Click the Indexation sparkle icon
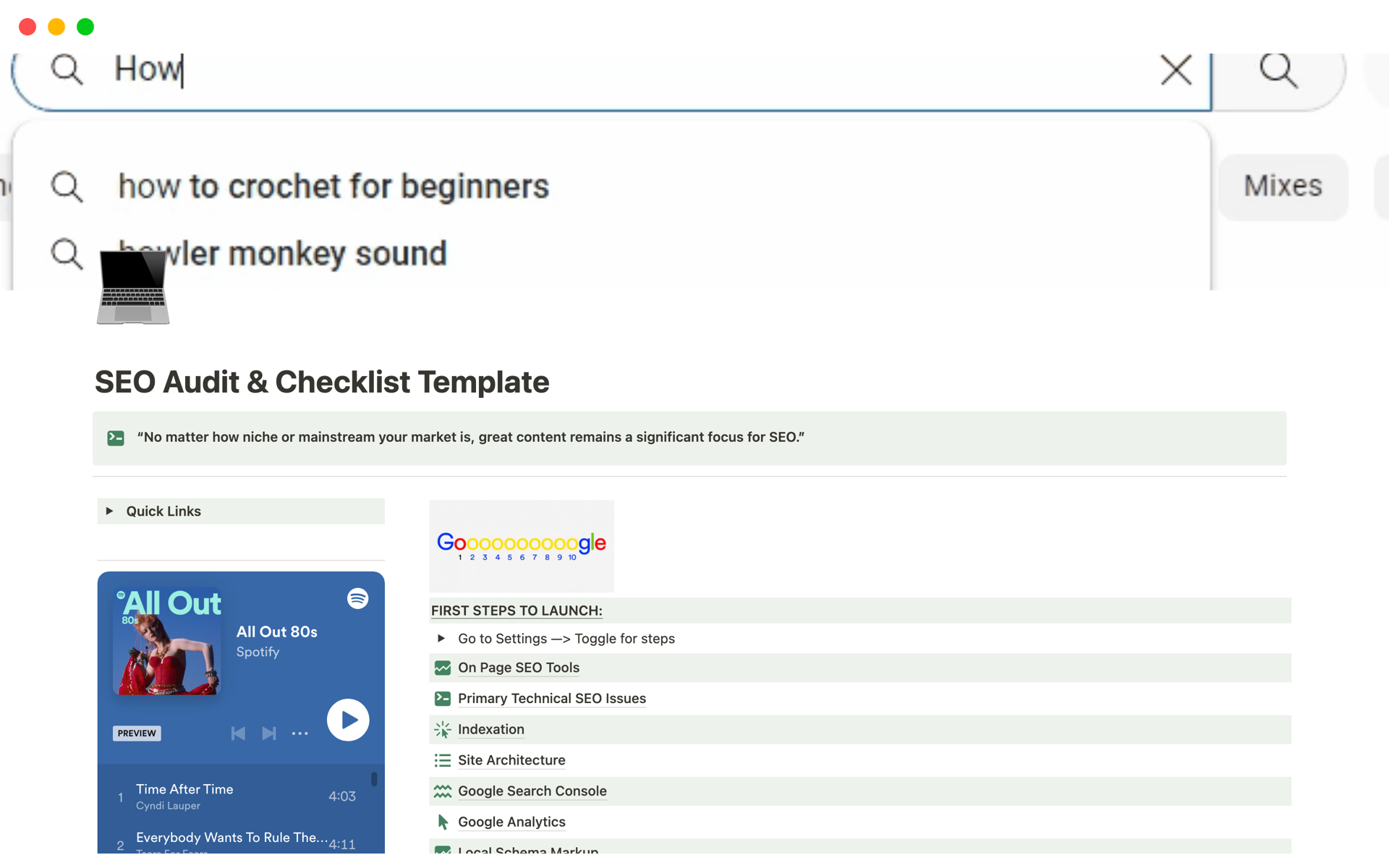 click(x=442, y=729)
